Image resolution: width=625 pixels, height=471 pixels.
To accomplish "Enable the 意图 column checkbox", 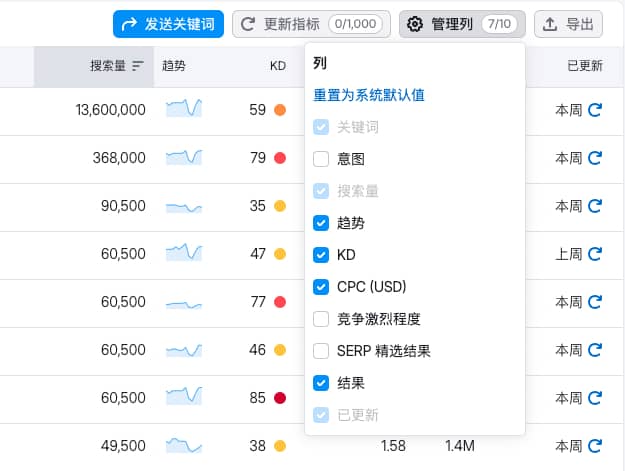I will pos(321,159).
